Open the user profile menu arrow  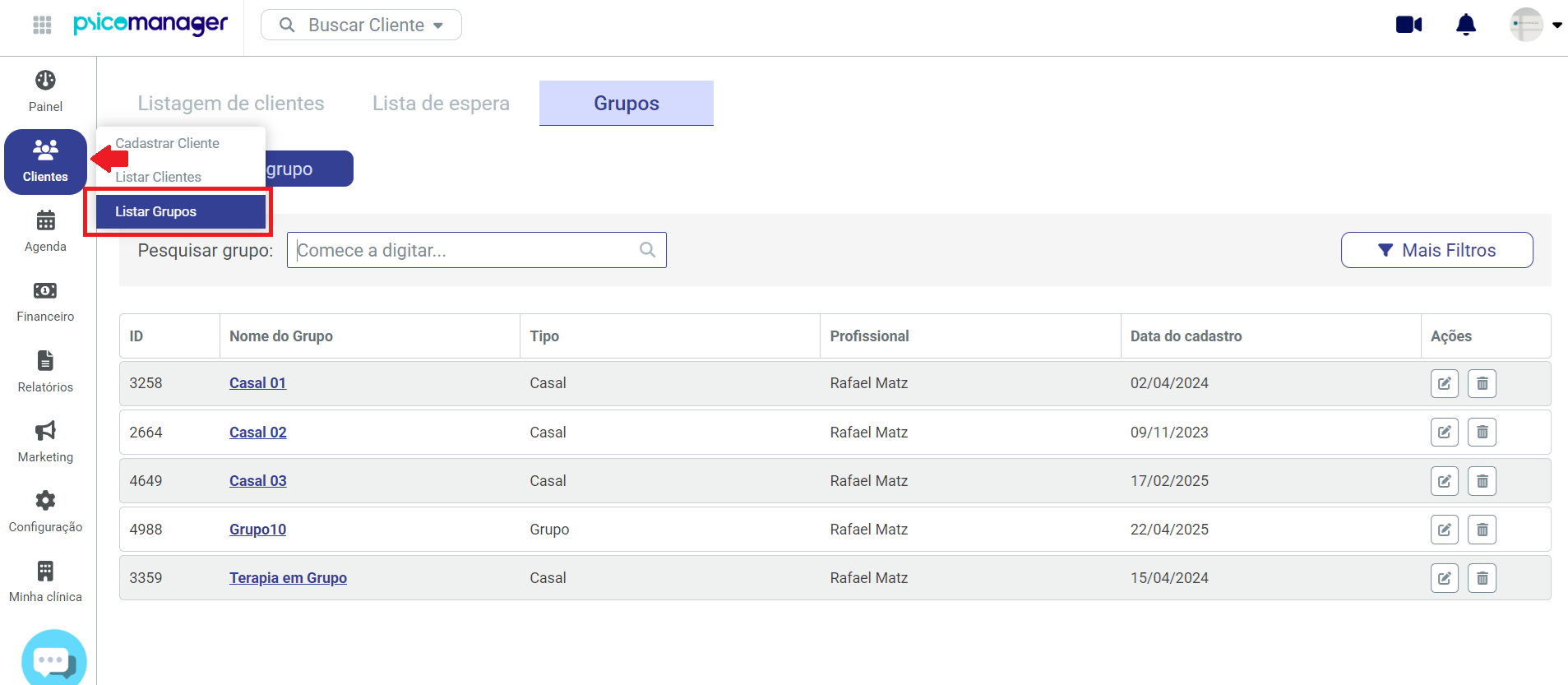pyautogui.click(x=1556, y=25)
